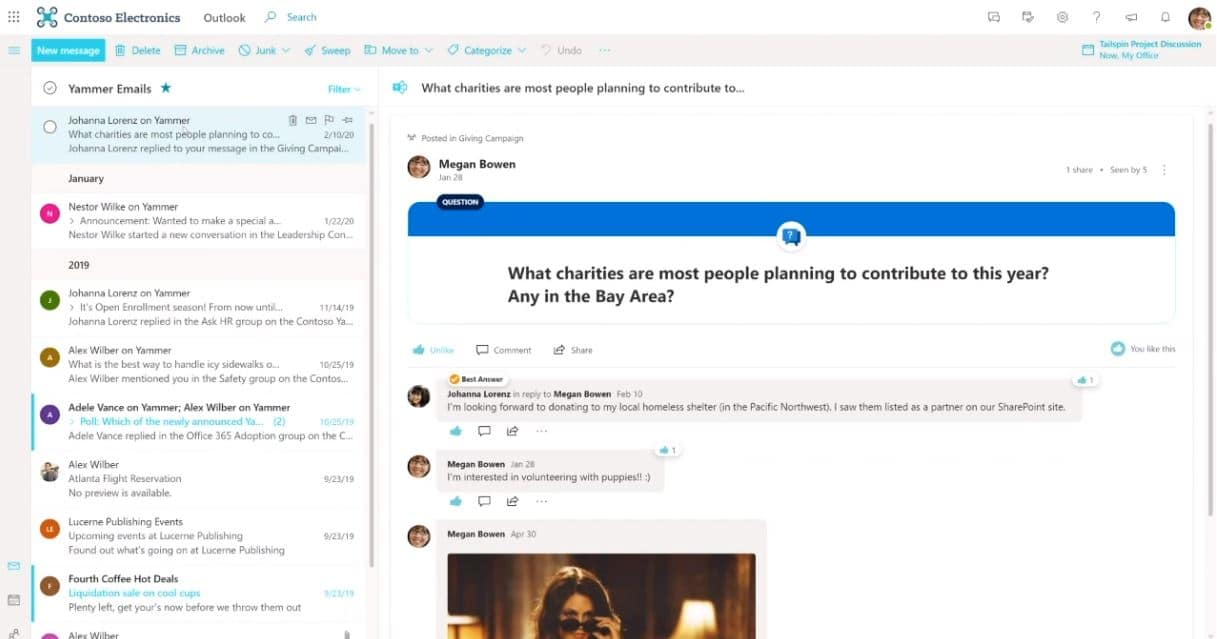Sweep messages from sender
The width and height of the screenshot is (1217, 639).
point(328,50)
